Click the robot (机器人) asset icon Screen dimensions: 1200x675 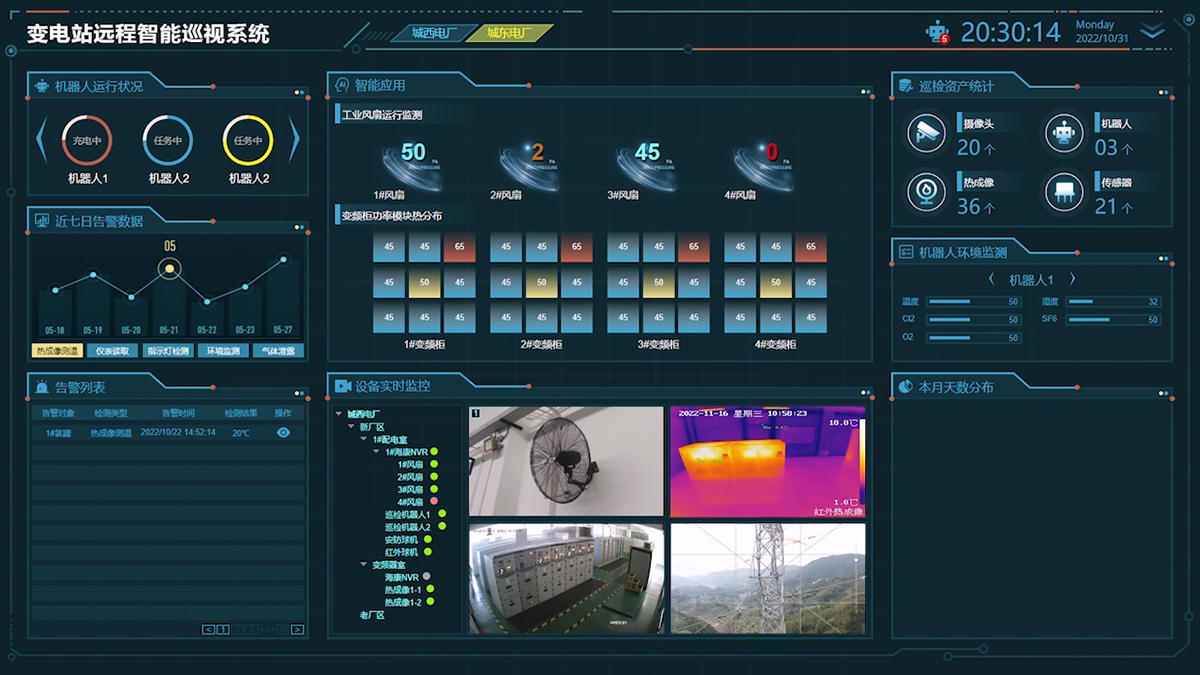pyautogui.click(x=1064, y=134)
